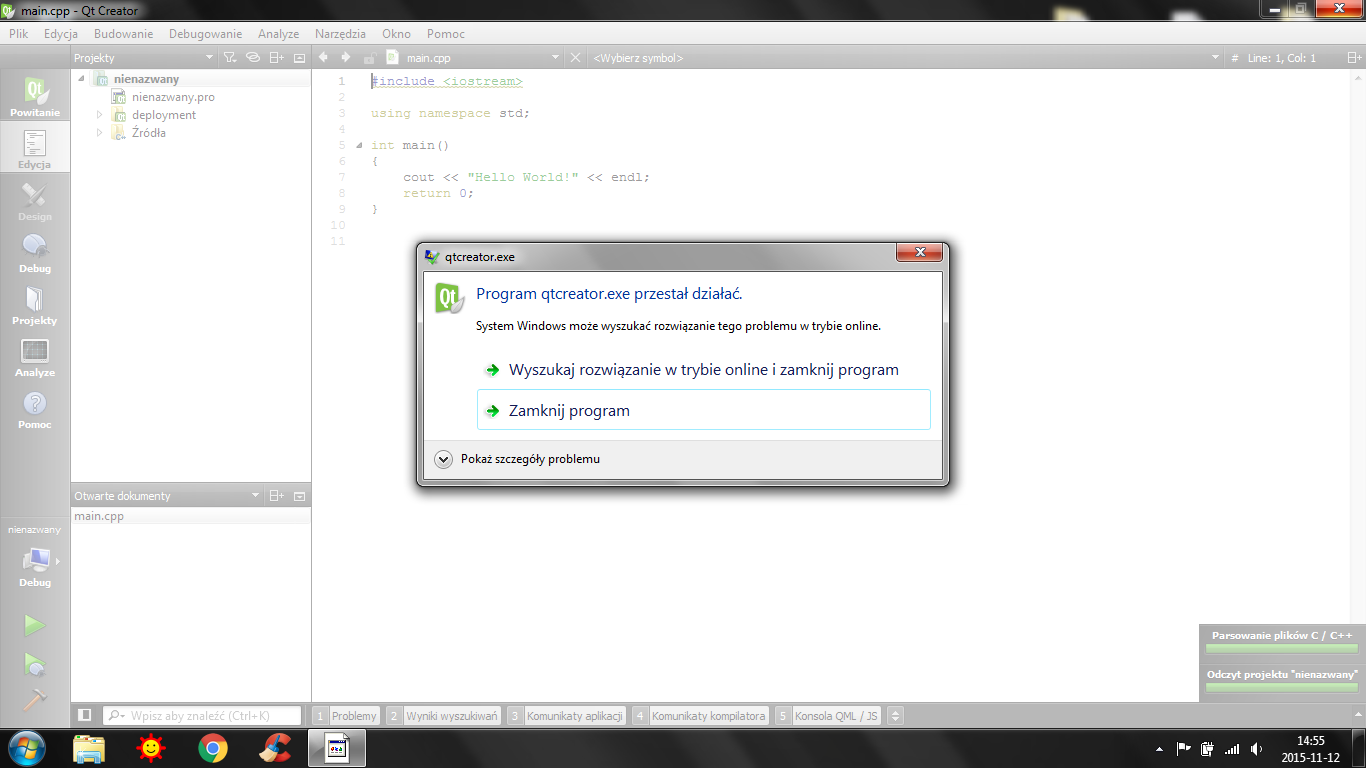Viewport: 1366px width, 768px height.
Task: Switch to Edycja mode in sidebar
Action: pos(35,149)
